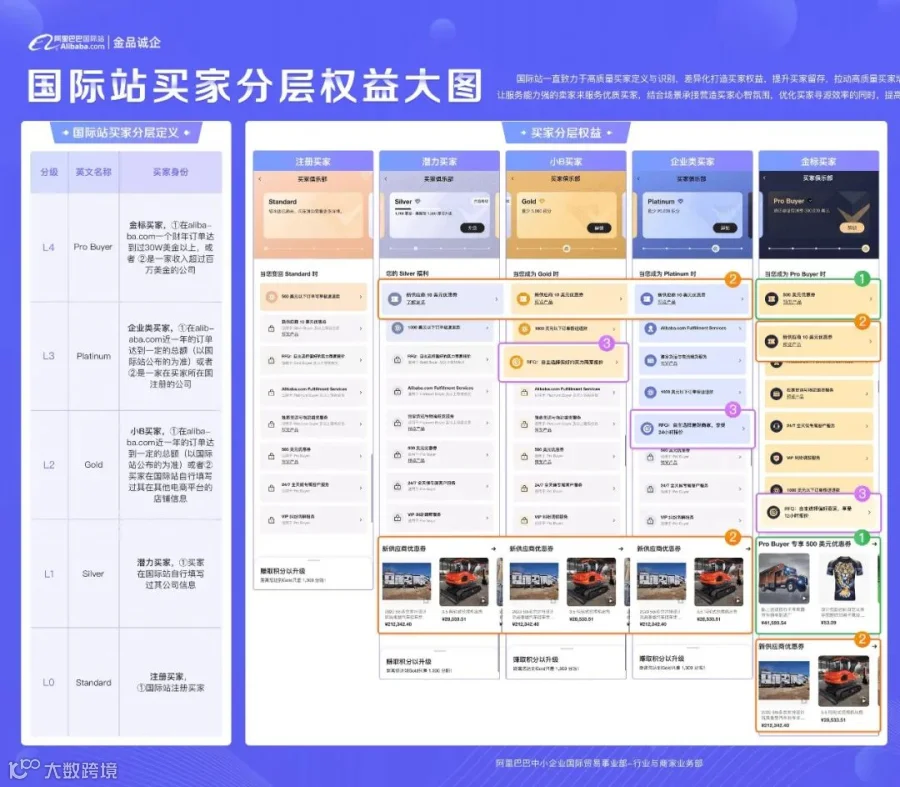Click the arrow next to Gold's 新供应商优惠券 heading
The width and height of the screenshot is (900, 787).
coord(620,549)
